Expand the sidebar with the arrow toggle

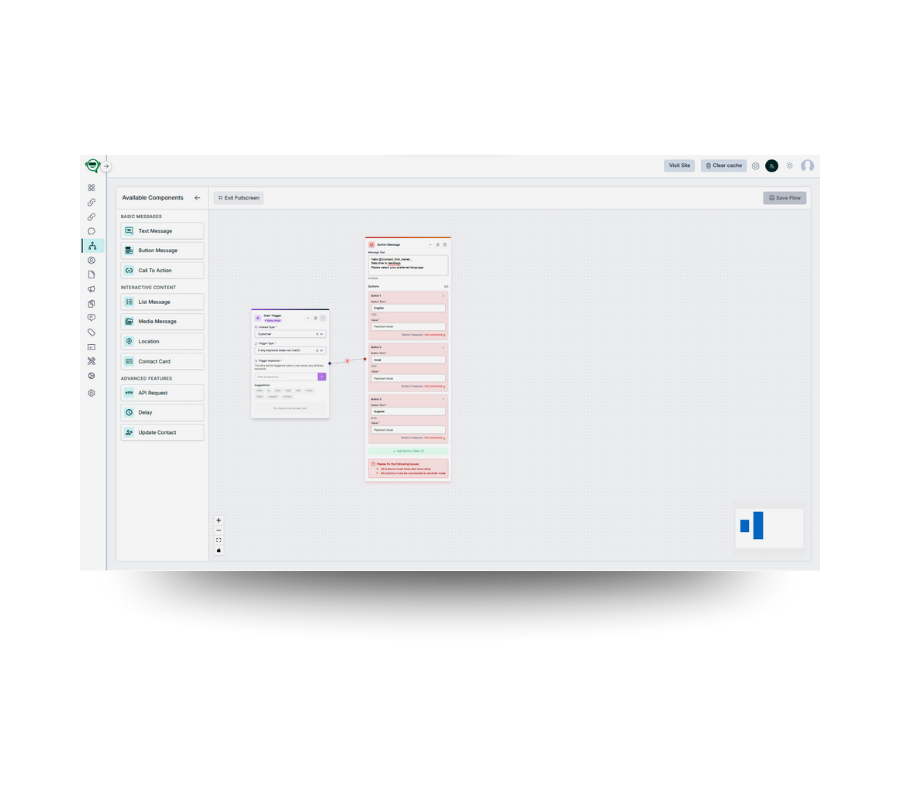point(106,166)
